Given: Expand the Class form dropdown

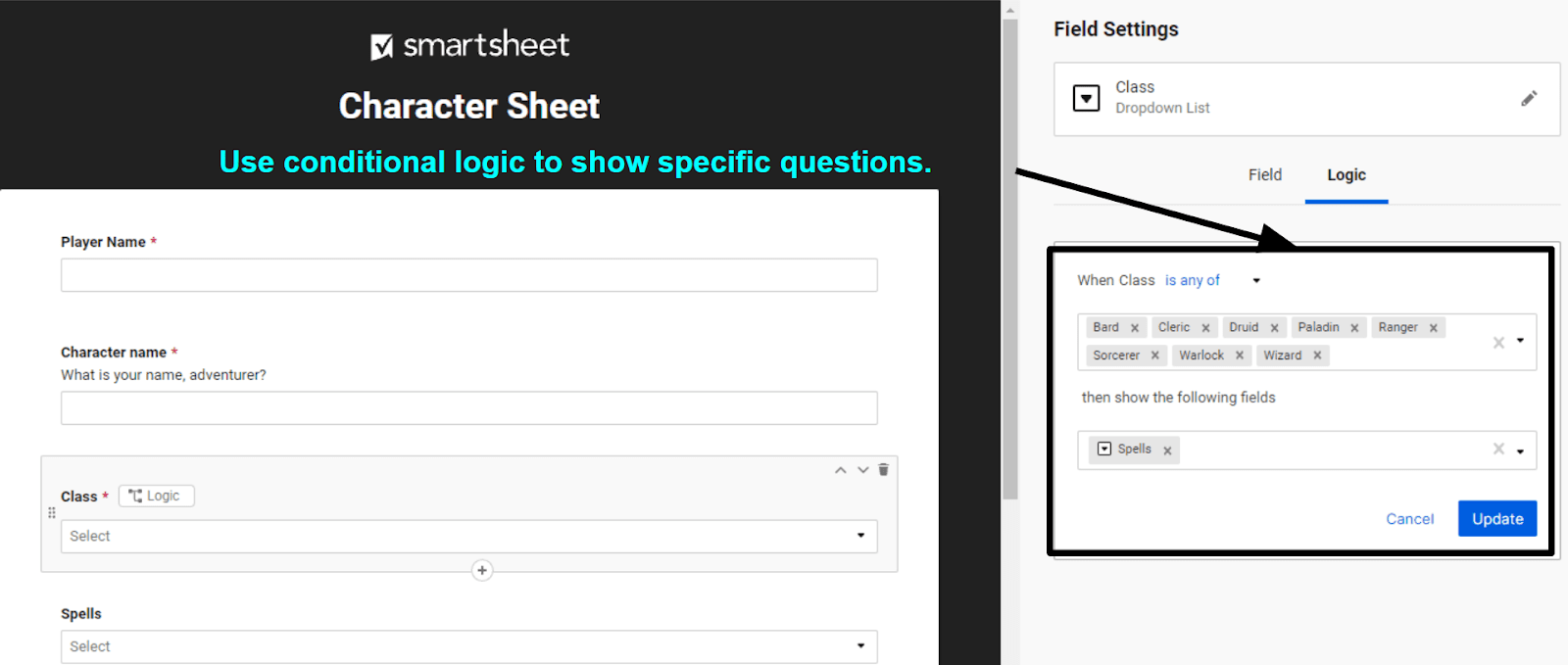Looking at the screenshot, I should pos(860,536).
